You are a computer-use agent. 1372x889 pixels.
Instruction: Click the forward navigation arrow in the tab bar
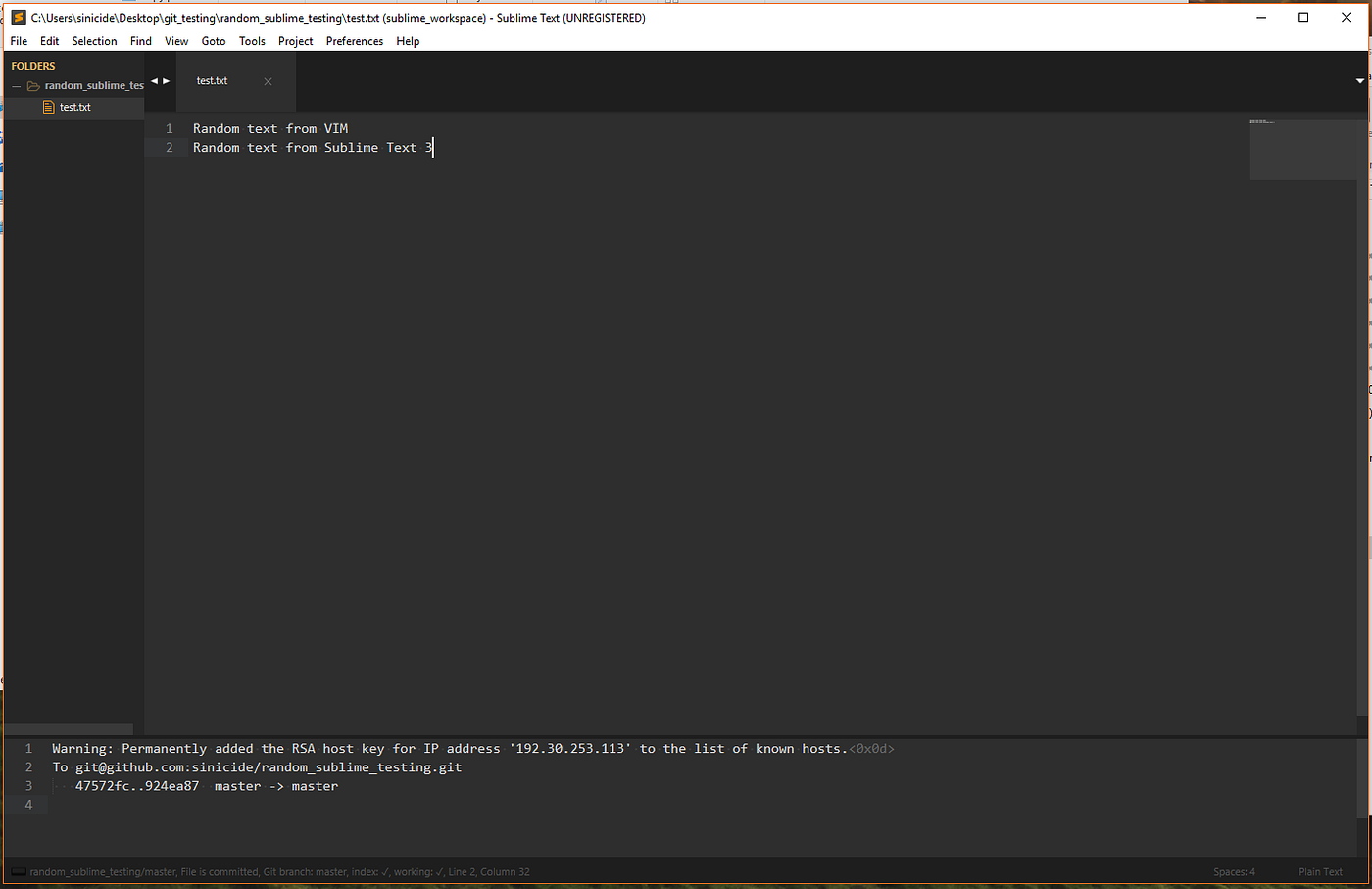(x=167, y=80)
